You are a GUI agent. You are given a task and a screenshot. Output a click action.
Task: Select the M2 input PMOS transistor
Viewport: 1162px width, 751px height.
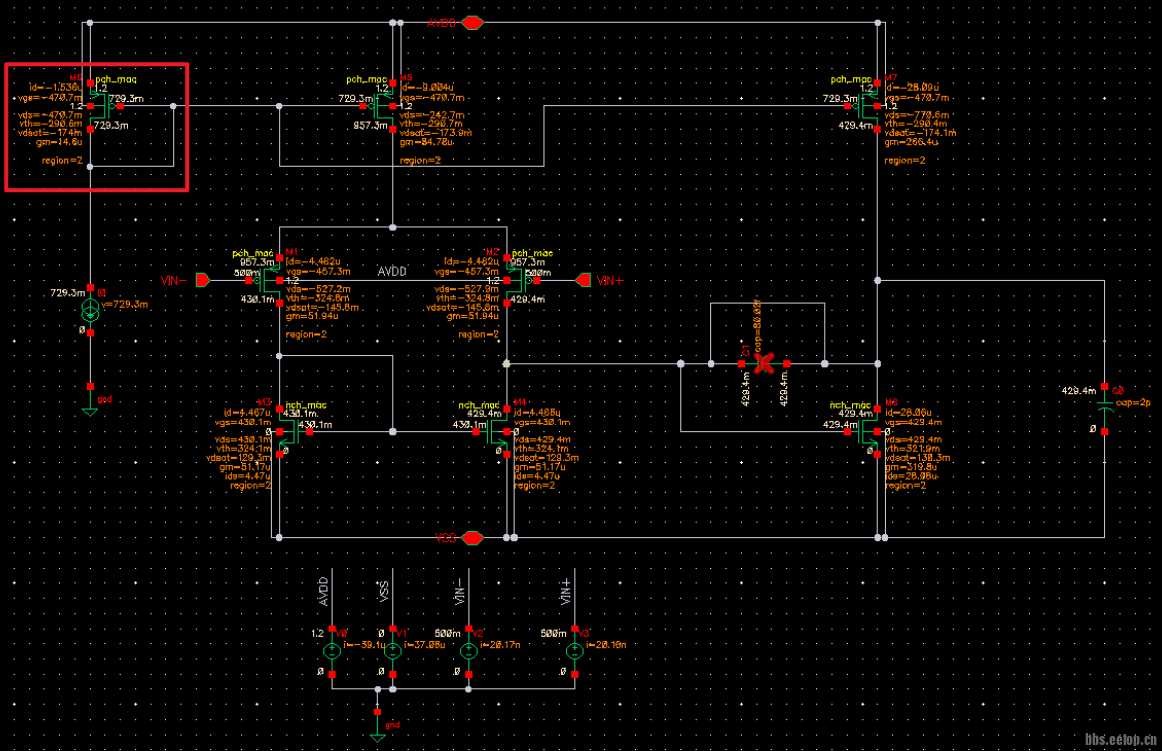coord(520,281)
